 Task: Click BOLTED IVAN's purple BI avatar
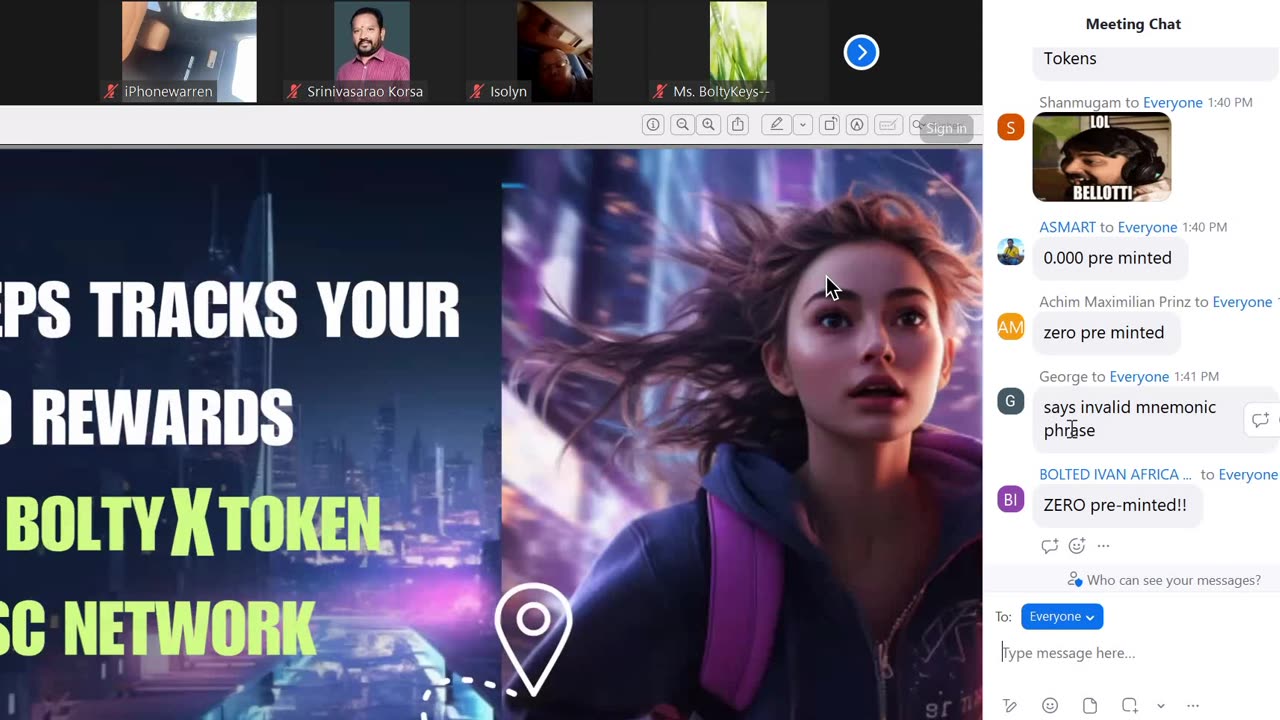[x=1010, y=499]
